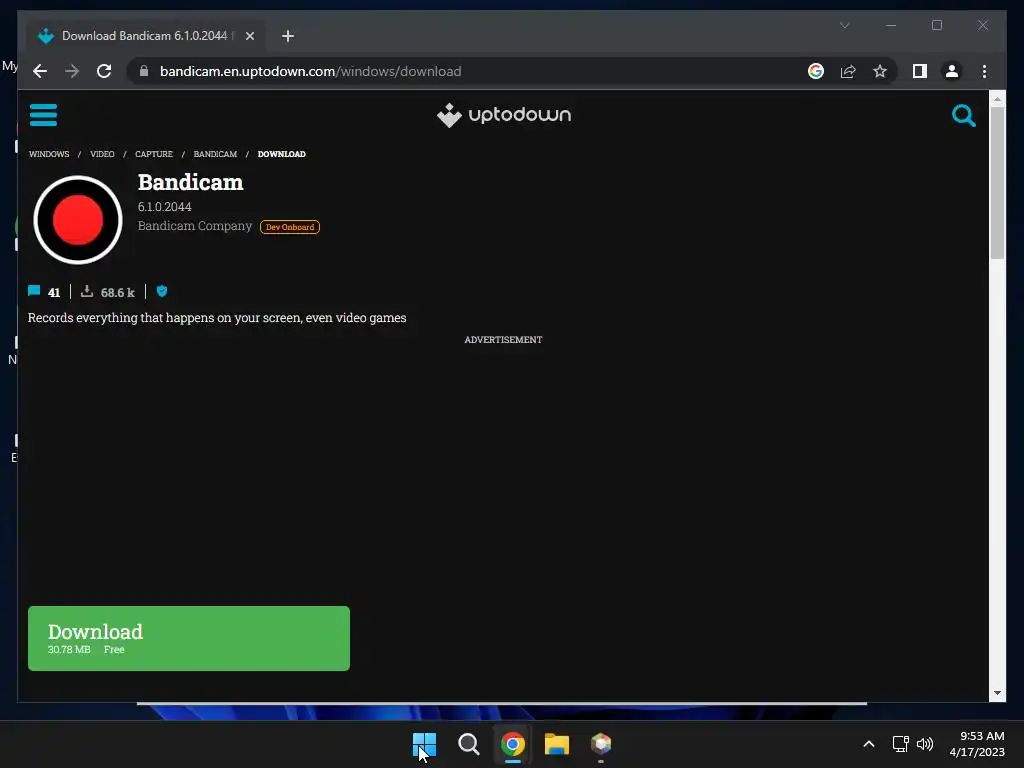Click the Dev Onboard badge
Screen dimensions: 1024x768
[x=290, y=227]
